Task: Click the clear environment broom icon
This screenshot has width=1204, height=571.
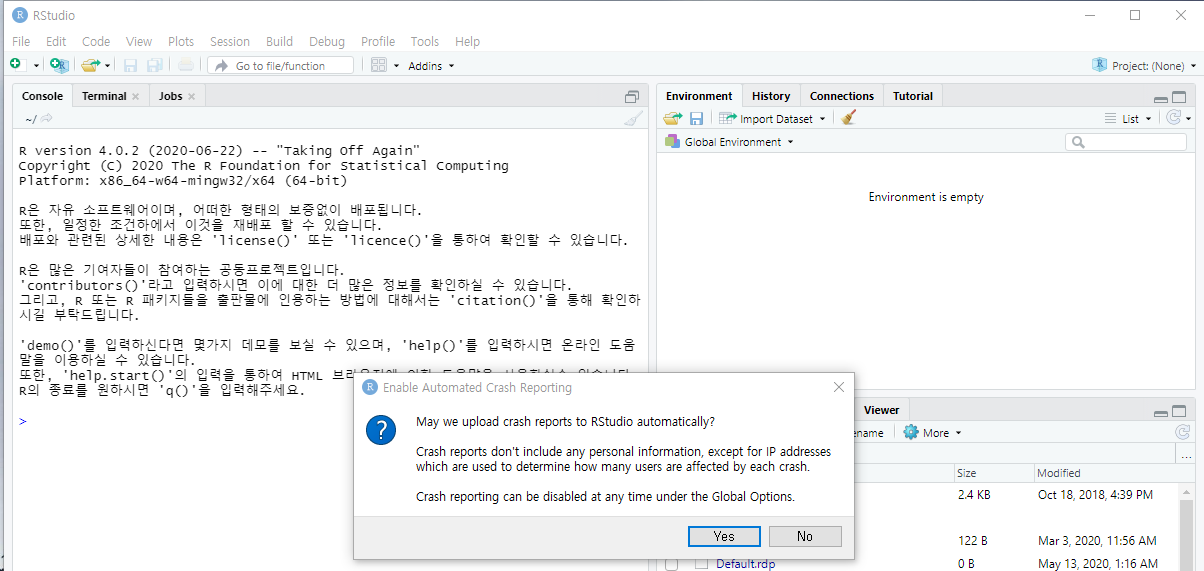Action: point(849,118)
